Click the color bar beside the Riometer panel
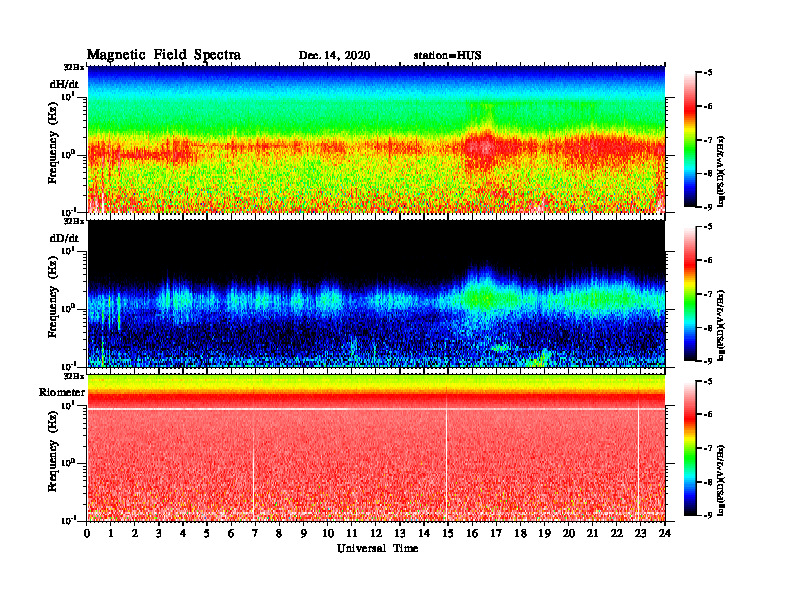Image resolution: width=792 pixels, height=612 pixels. [x=690, y=448]
